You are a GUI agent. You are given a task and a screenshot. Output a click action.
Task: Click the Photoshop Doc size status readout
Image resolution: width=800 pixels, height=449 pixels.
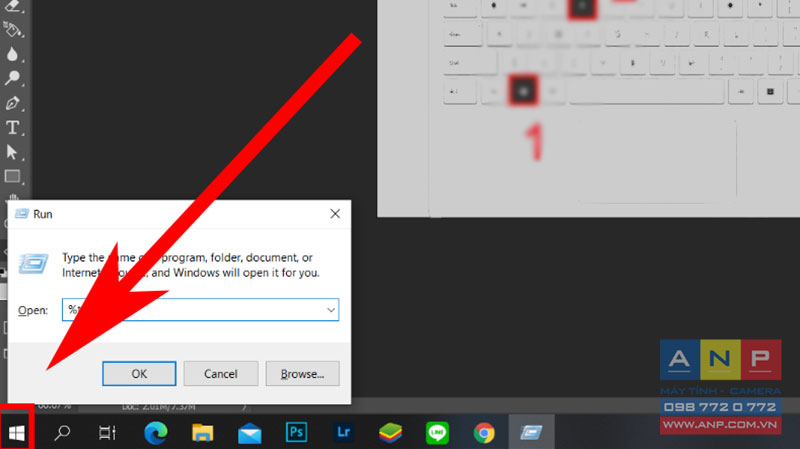point(159,407)
